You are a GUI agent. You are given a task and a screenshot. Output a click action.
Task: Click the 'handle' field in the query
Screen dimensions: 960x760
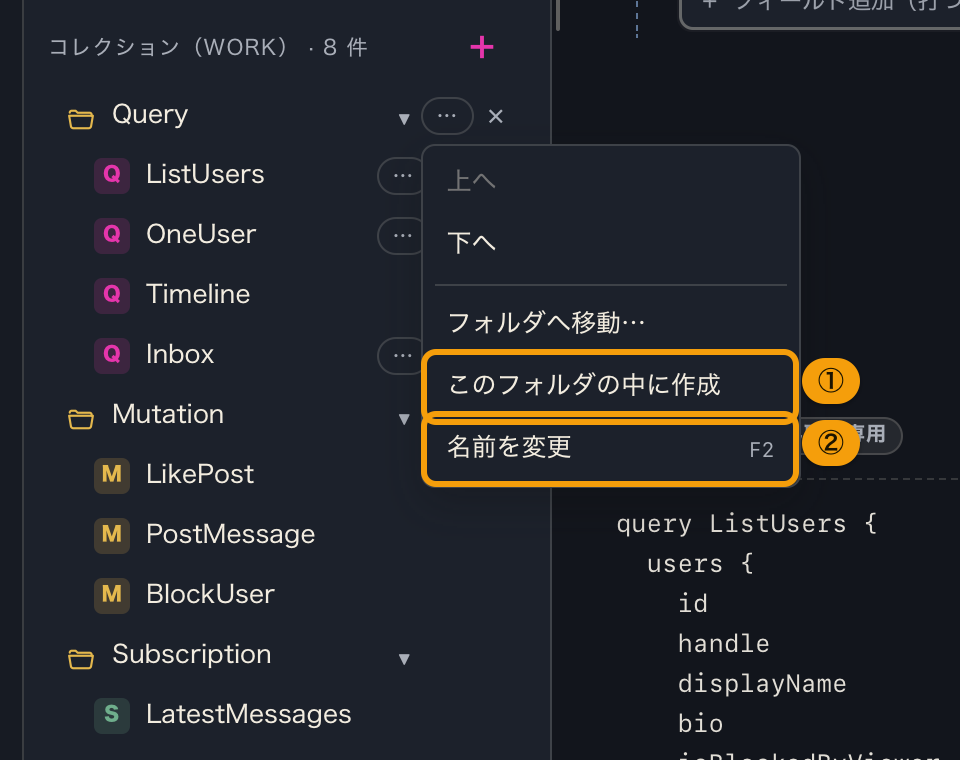point(724,644)
